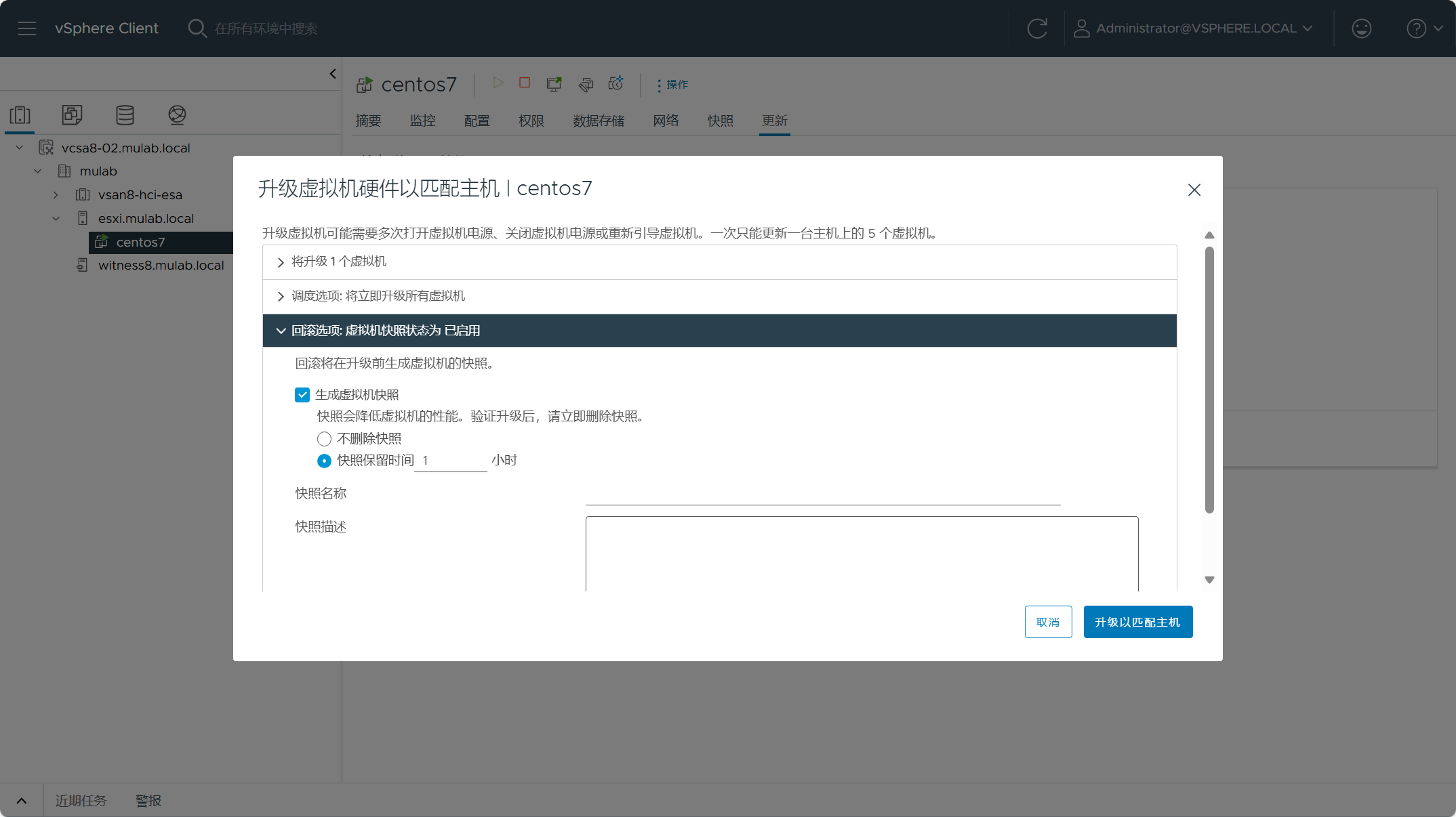Click the vsan8-hci-esa cluster icon
This screenshot has width=1456, height=817.
click(83, 194)
